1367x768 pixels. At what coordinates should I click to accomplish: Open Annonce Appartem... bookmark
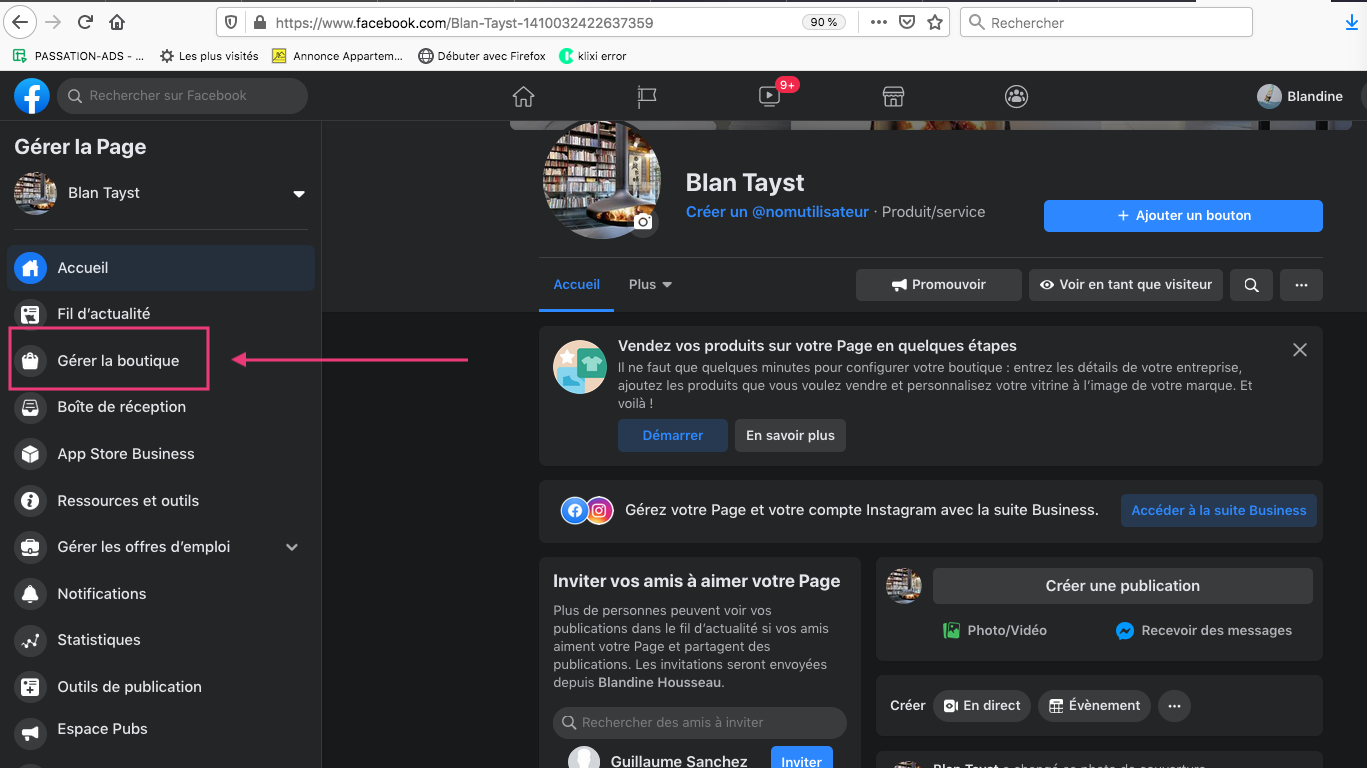tap(338, 56)
